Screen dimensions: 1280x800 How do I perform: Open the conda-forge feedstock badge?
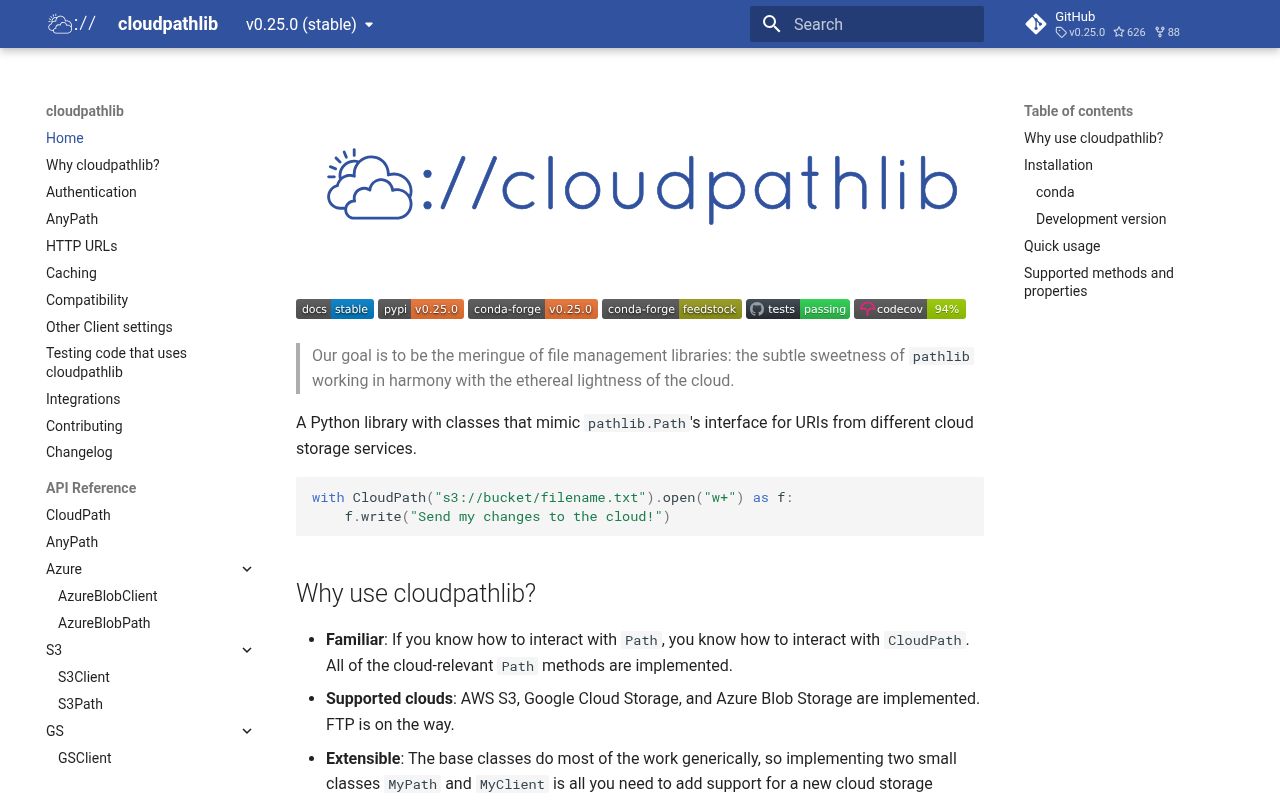[x=672, y=309]
